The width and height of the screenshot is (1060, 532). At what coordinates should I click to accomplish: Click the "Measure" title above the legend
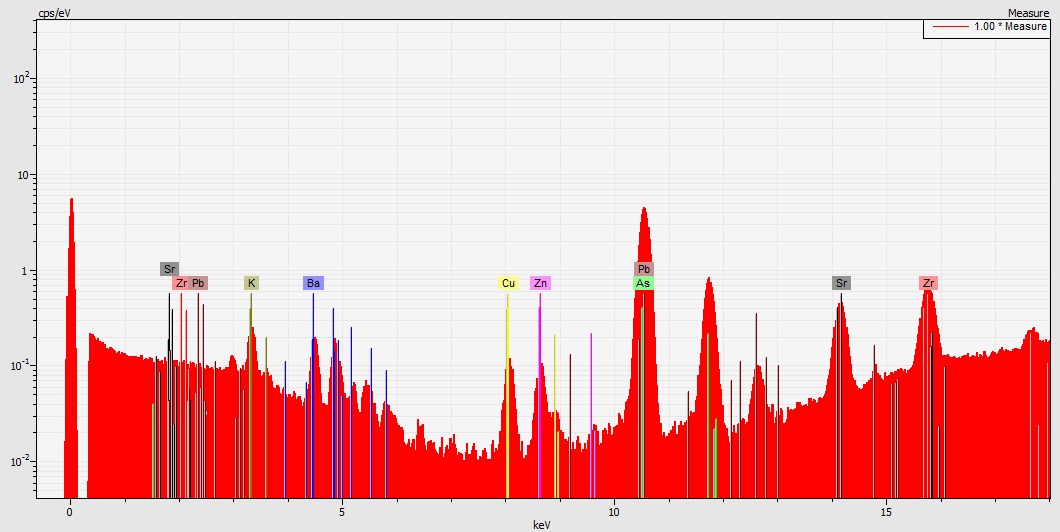tap(1028, 14)
